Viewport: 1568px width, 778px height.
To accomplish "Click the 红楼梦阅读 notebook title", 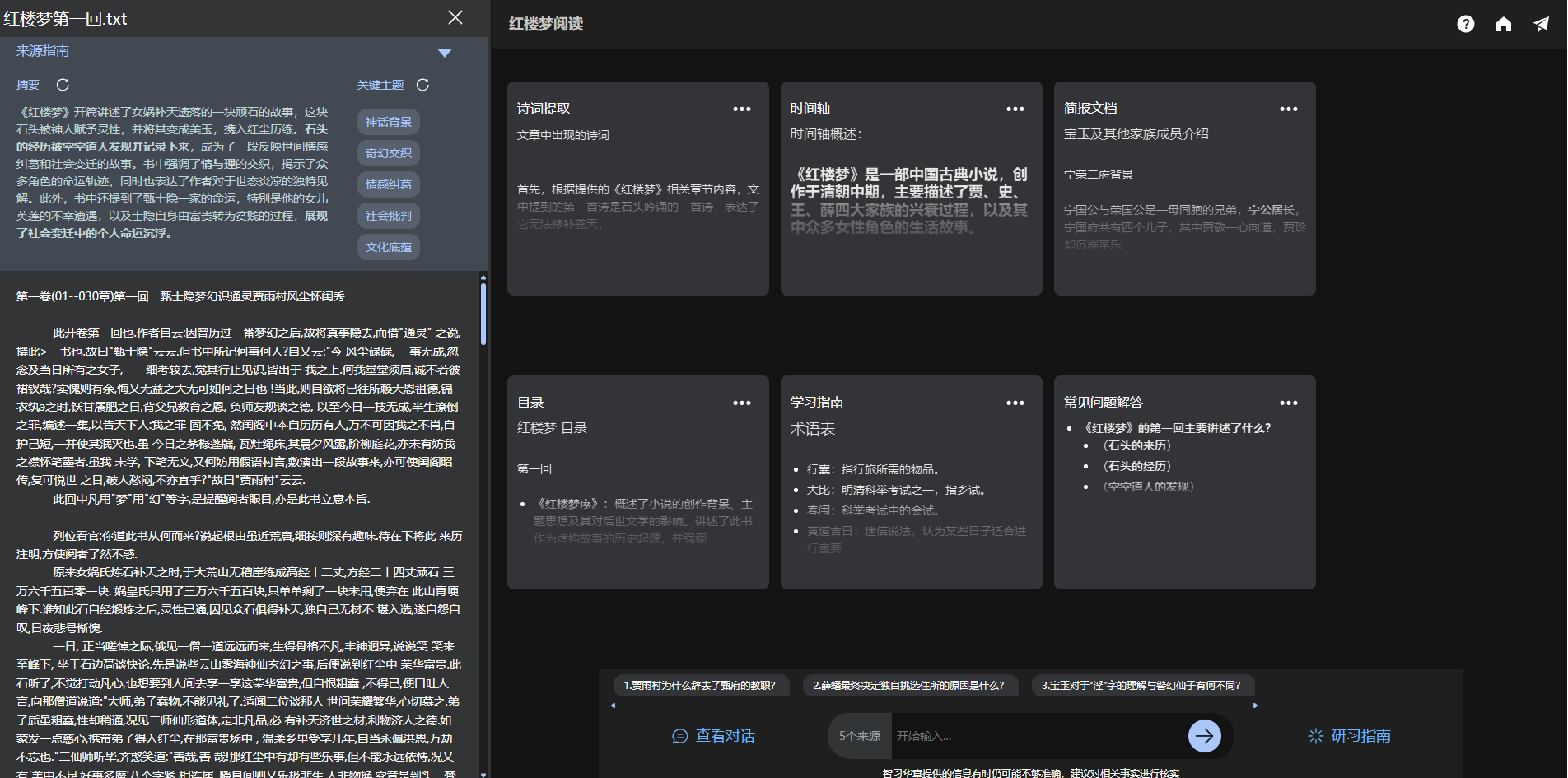I will click(546, 24).
